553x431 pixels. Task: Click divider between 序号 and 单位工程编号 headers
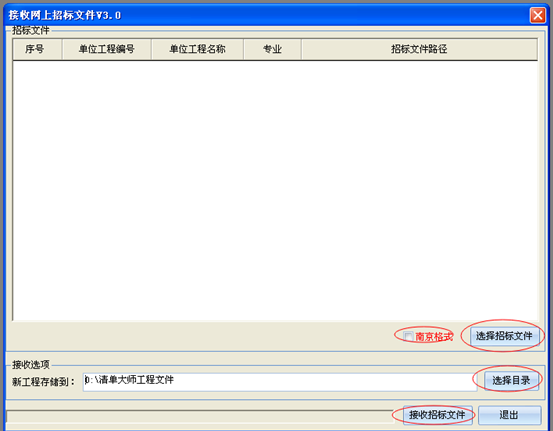pyautogui.click(x=62, y=49)
